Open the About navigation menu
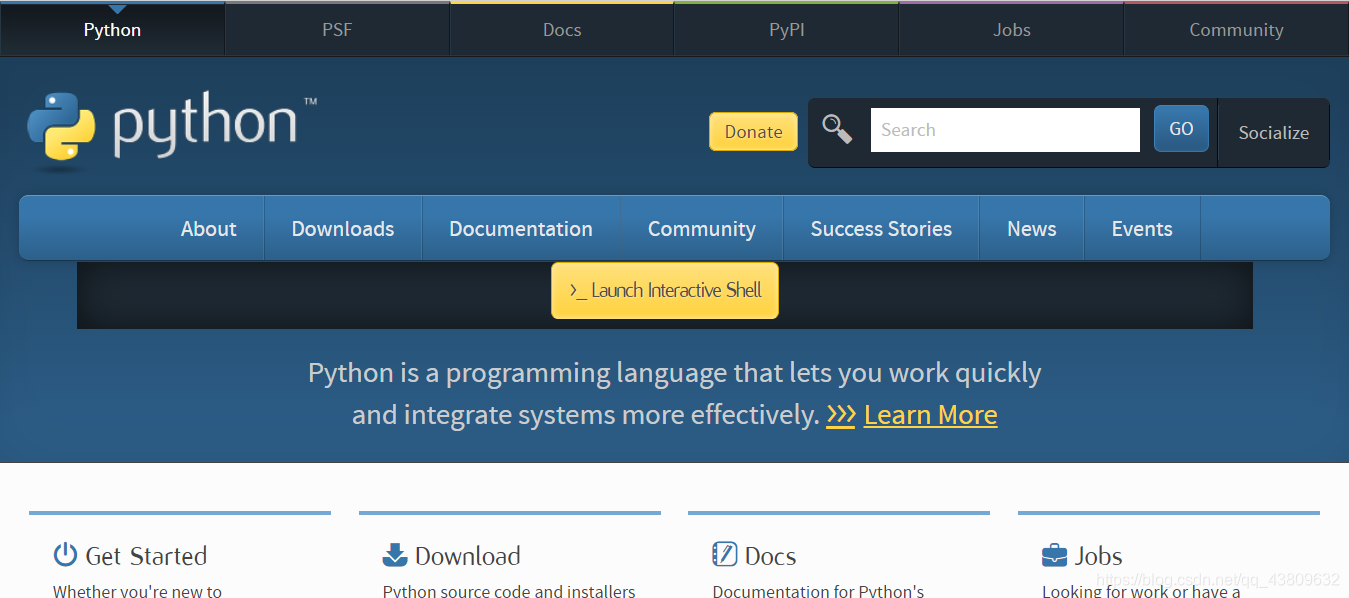 pos(208,229)
